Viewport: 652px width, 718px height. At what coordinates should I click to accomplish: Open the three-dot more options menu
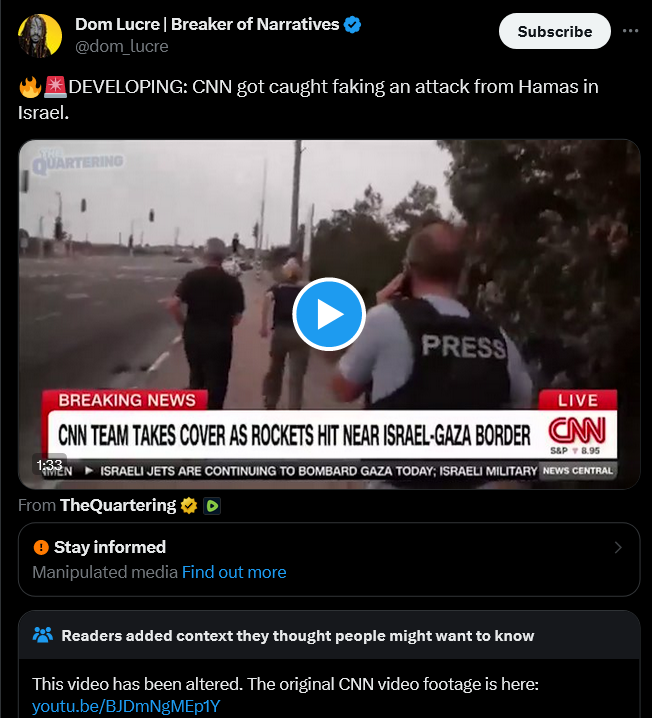630,31
